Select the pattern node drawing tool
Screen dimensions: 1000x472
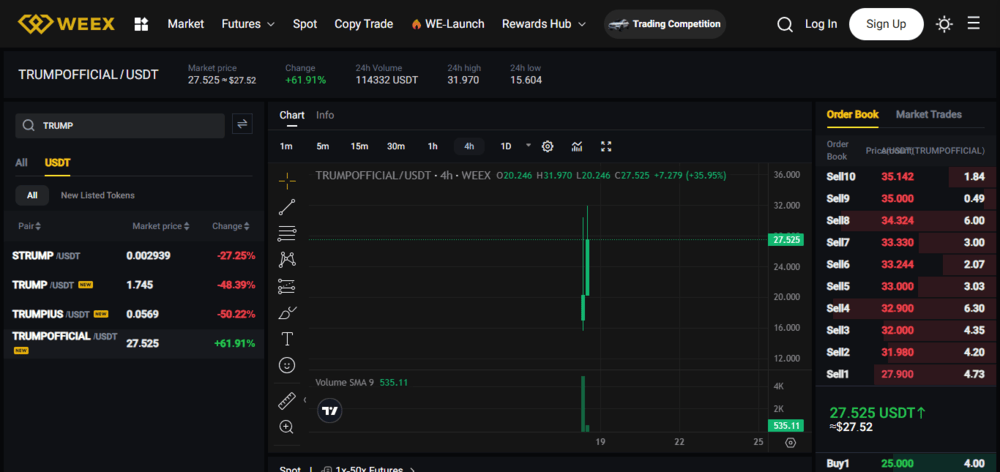pos(287,260)
